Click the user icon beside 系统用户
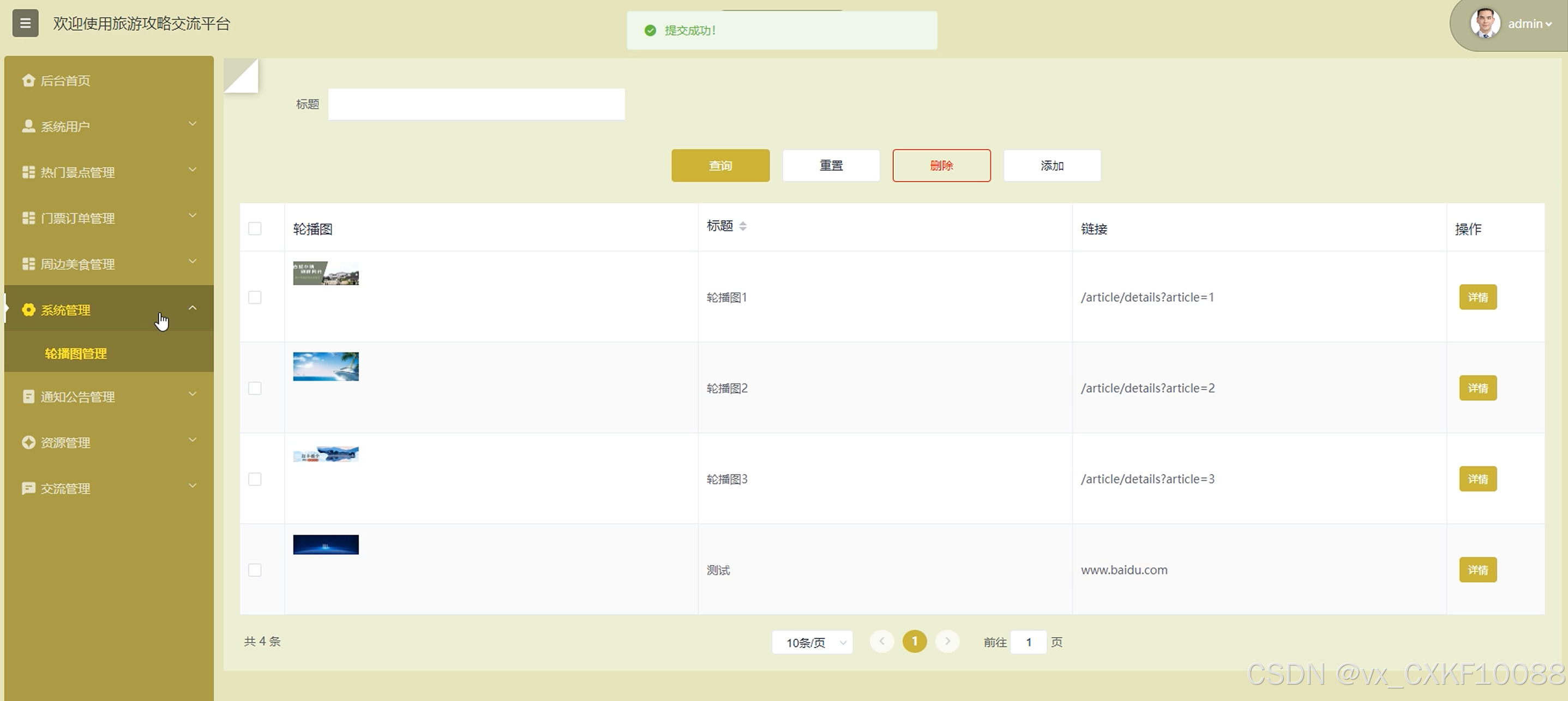 pyautogui.click(x=28, y=126)
